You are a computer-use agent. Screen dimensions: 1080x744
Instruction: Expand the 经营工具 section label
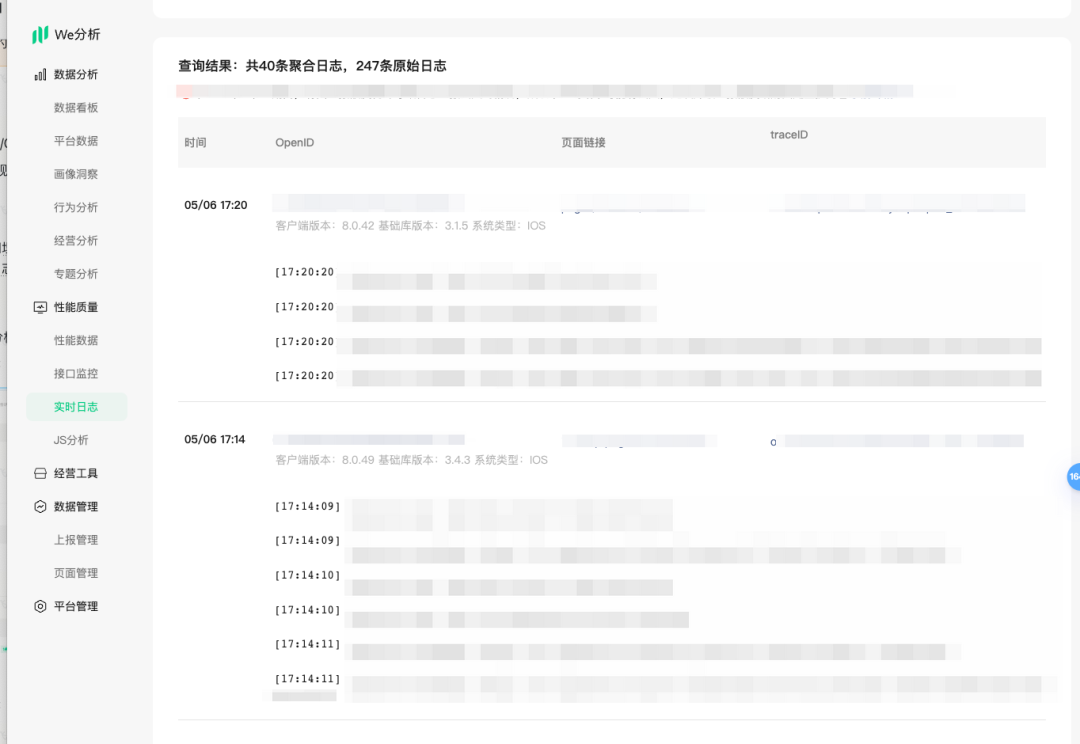pos(76,473)
